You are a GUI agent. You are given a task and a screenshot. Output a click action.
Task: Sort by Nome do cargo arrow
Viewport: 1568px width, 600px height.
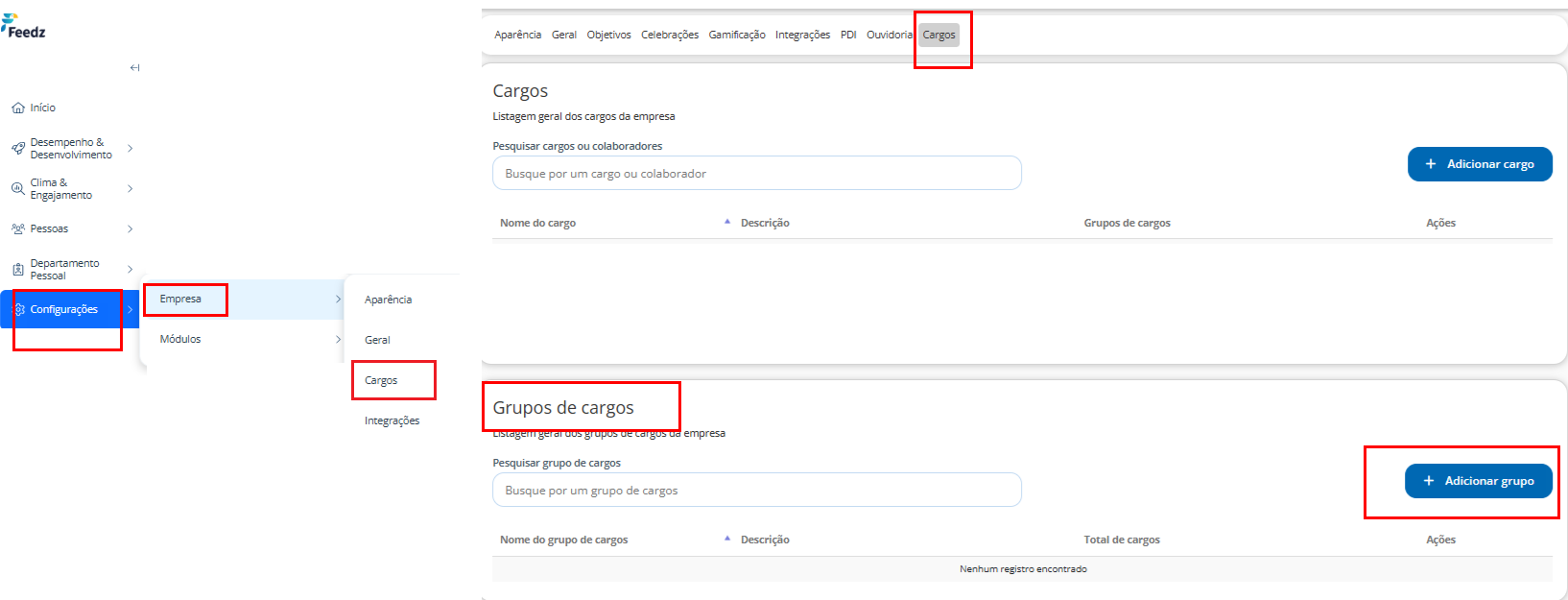click(727, 222)
